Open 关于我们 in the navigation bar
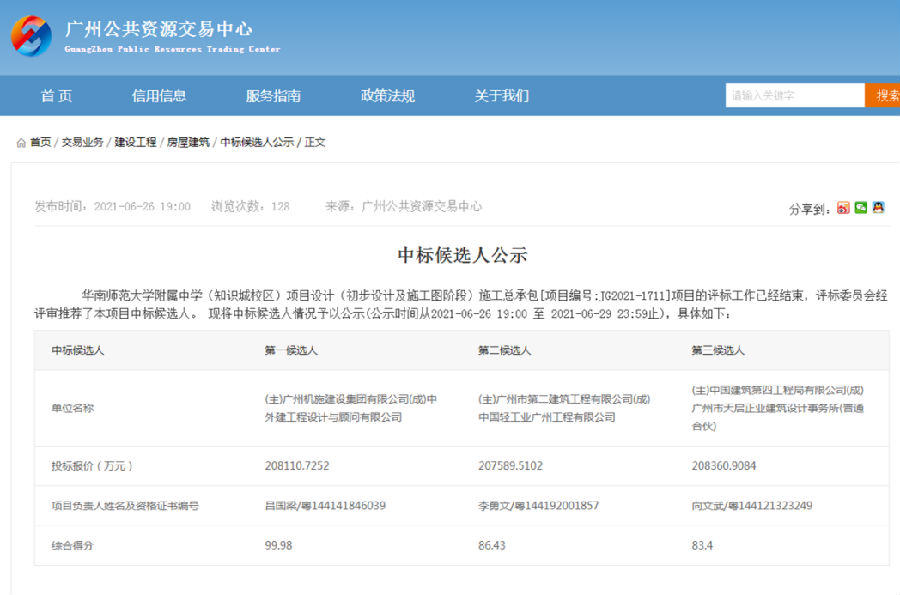The image size is (900, 595). point(501,96)
